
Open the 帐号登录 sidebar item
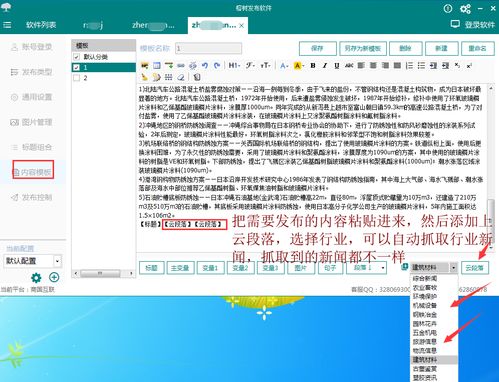click(32, 47)
